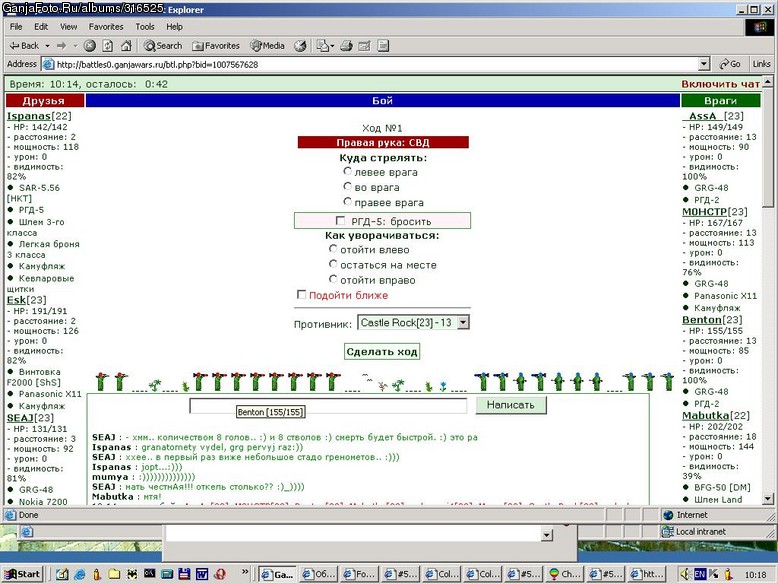This screenshot has height=584, width=778.
Task: Expand the Address bar dropdown arrow
Action: [x=704, y=64]
